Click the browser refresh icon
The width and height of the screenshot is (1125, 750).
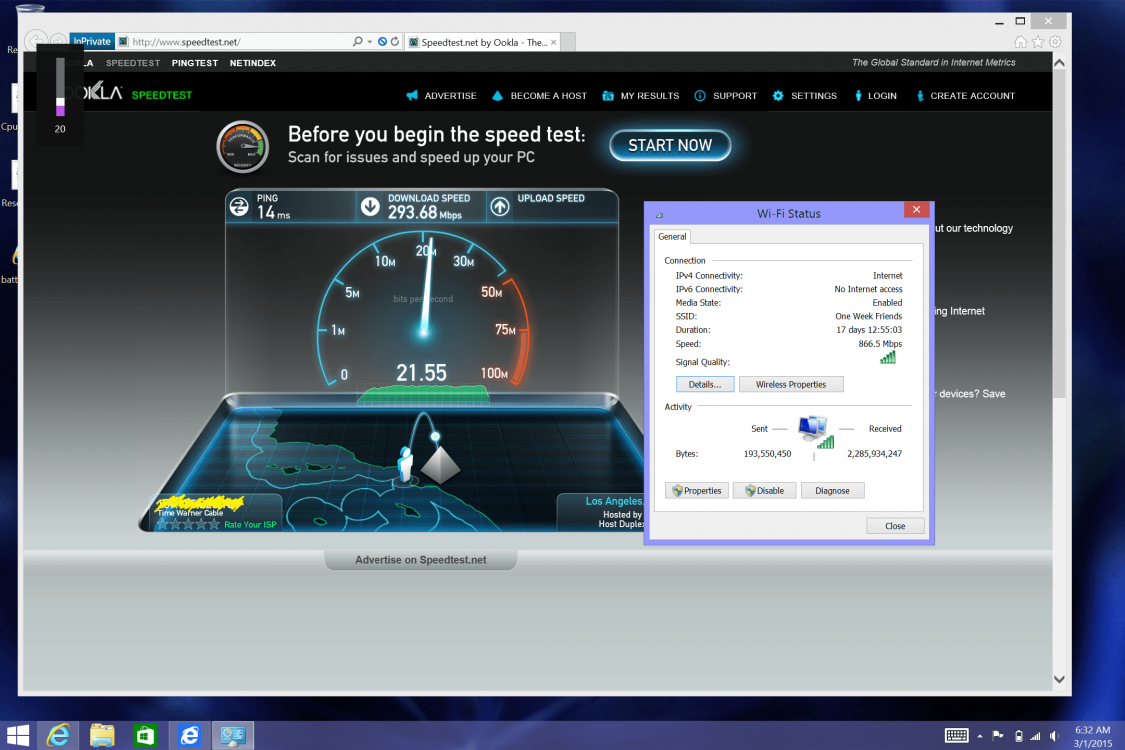pyautogui.click(x=395, y=42)
